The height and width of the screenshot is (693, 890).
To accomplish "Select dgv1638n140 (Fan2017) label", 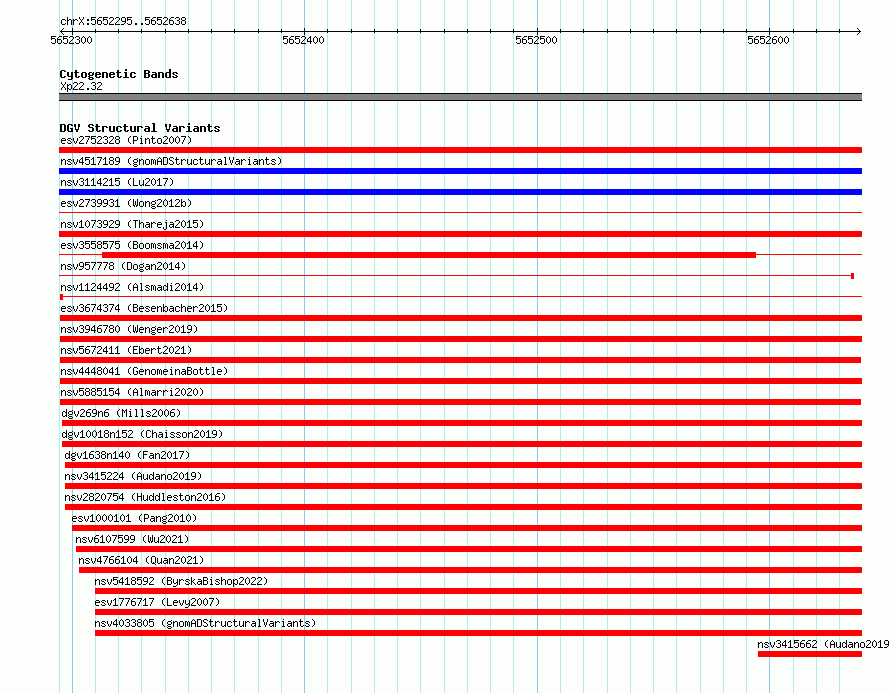I will click(x=127, y=455).
